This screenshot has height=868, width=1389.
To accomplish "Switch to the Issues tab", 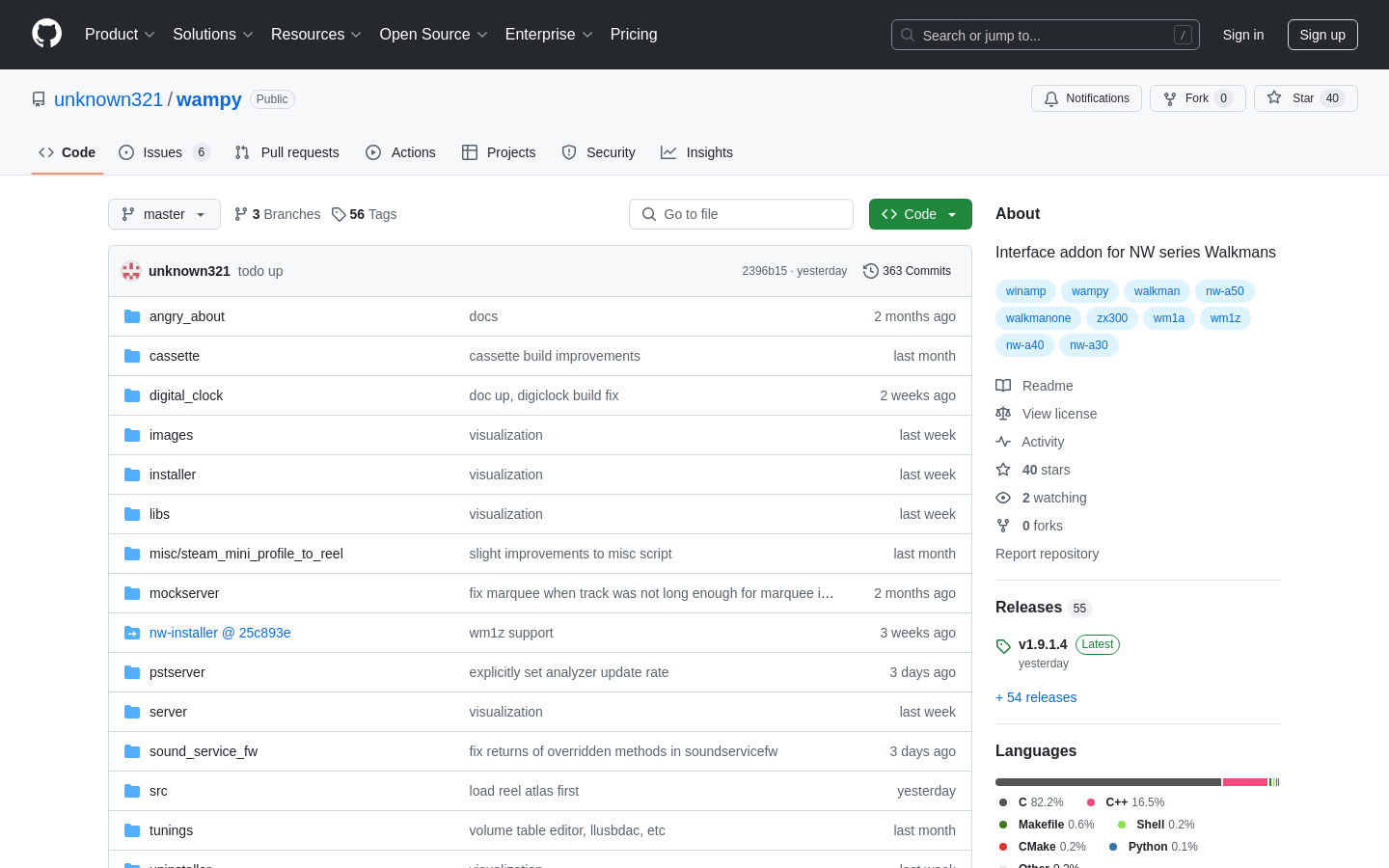I will click(x=164, y=152).
